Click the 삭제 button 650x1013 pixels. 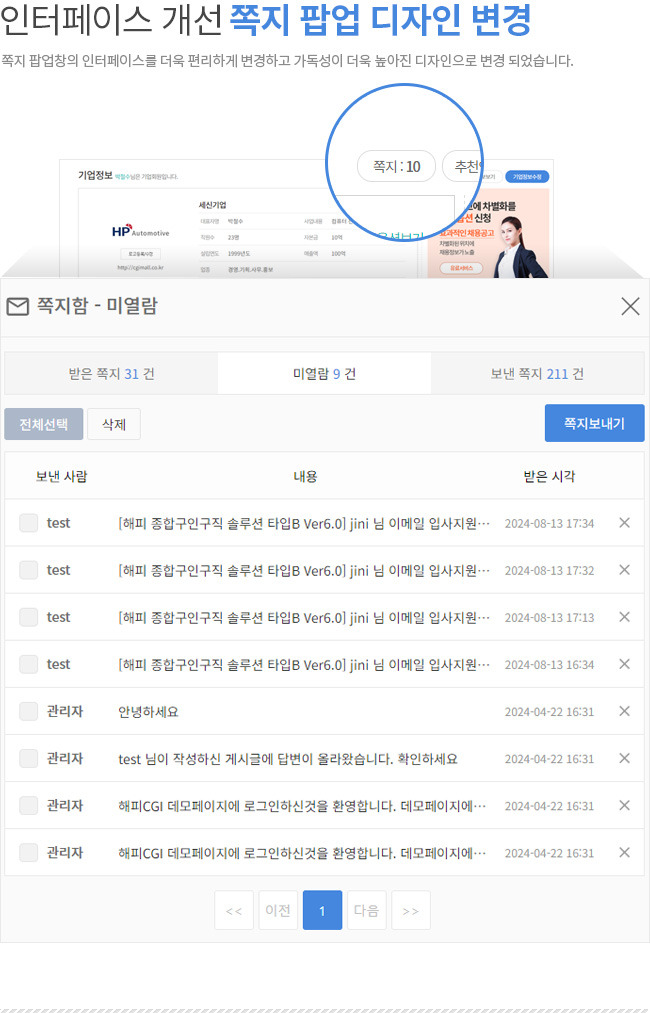114,424
